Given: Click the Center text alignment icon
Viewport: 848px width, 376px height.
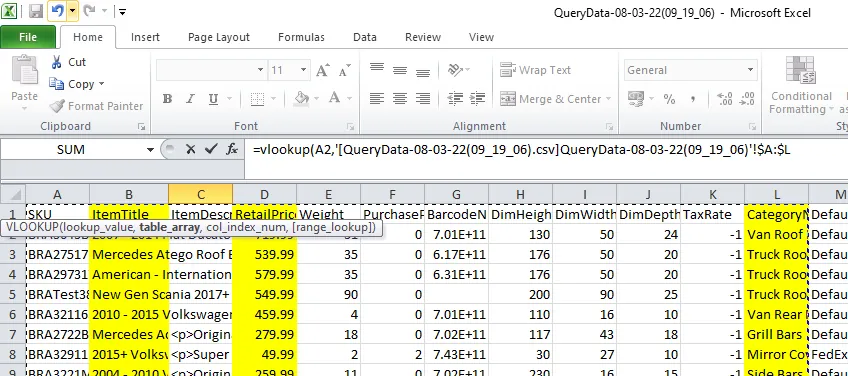Looking at the screenshot, I should (400, 98).
